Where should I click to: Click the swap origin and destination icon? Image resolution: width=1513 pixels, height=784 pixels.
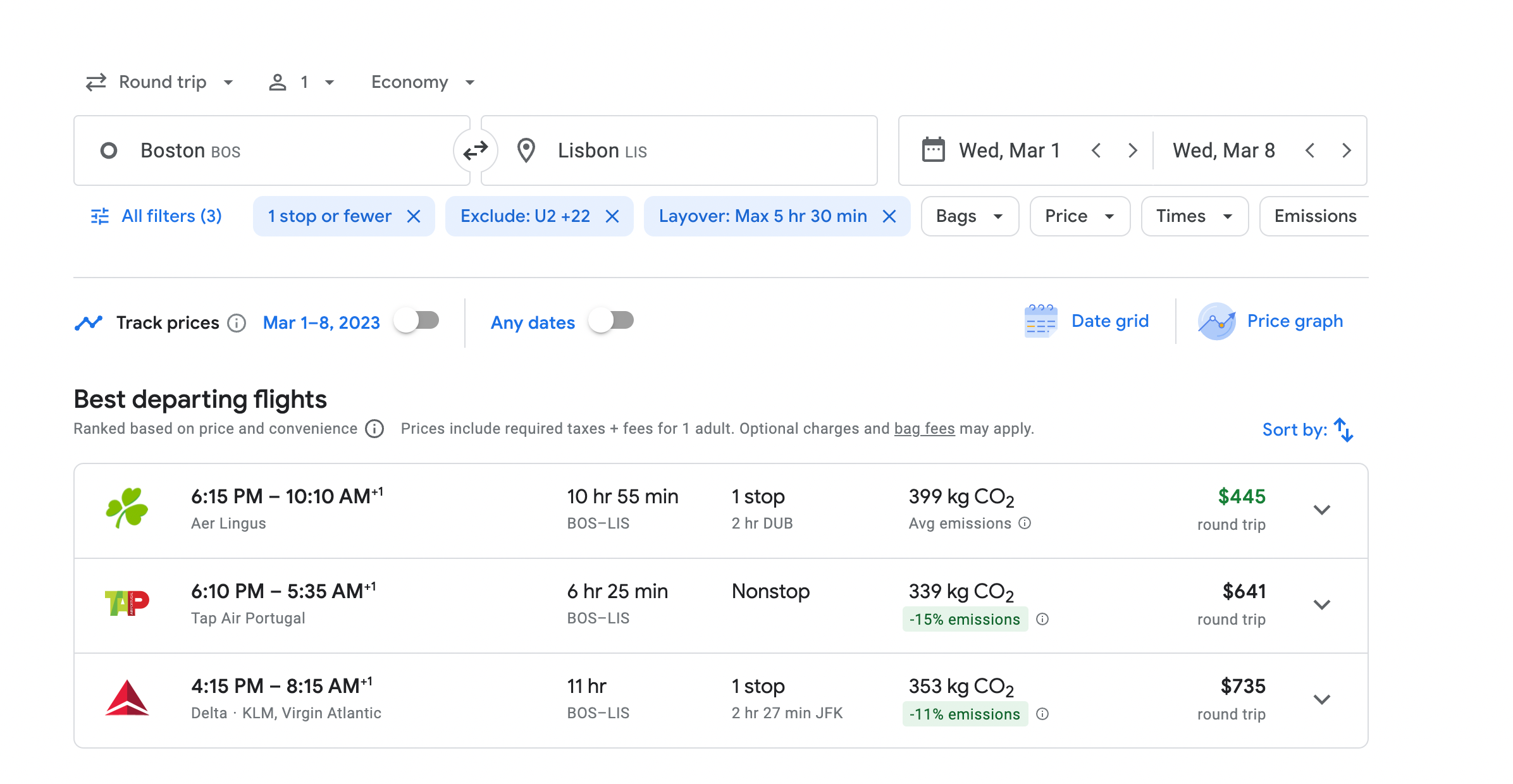click(x=476, y=150)
